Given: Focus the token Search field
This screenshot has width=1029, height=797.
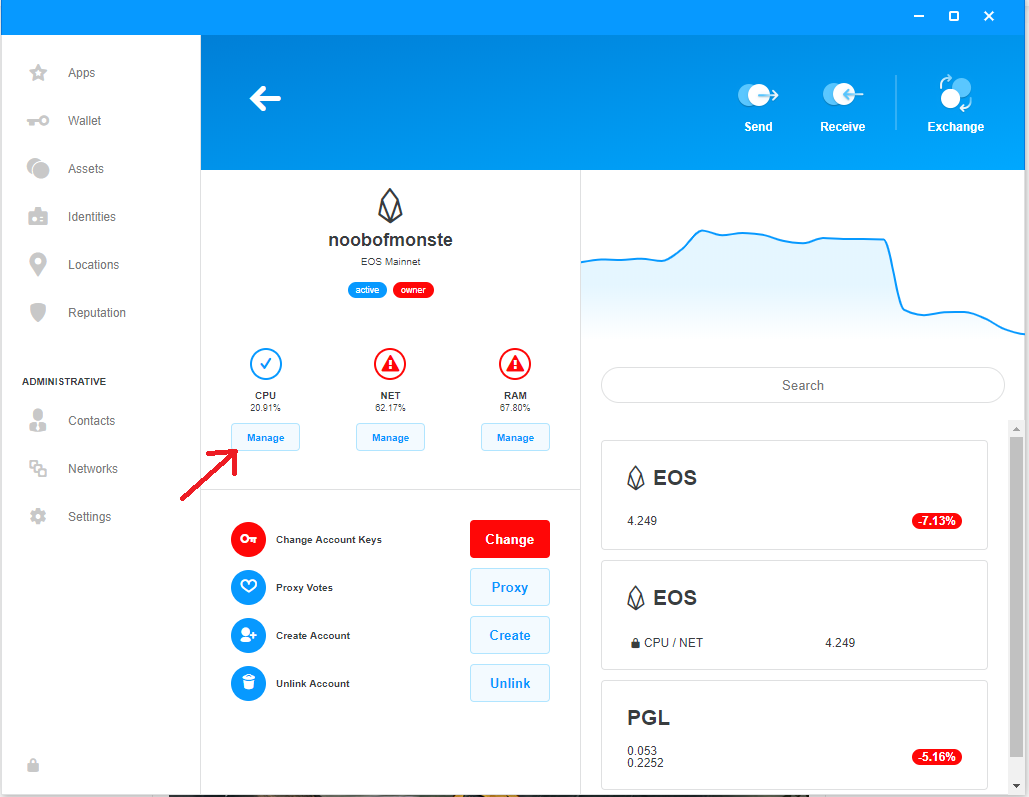Looking at the screenshot, I should click(803, 385).
